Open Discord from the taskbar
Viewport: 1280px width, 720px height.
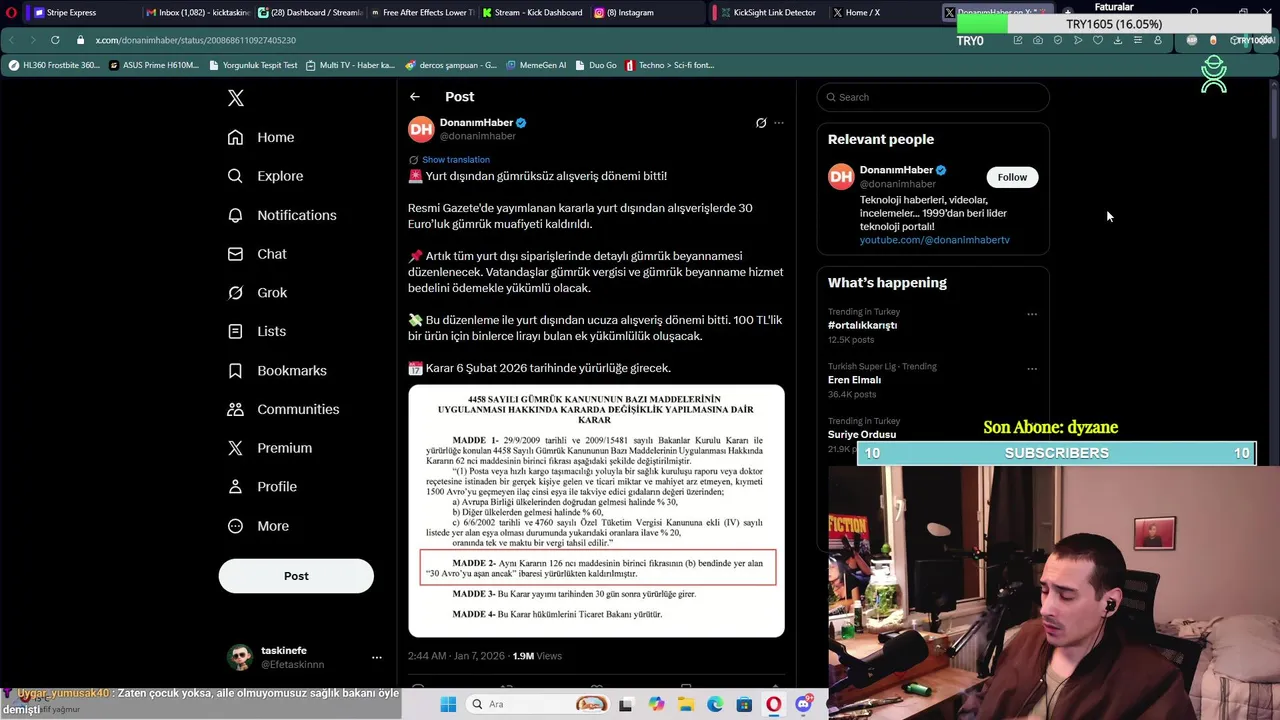tap(804, 704)
